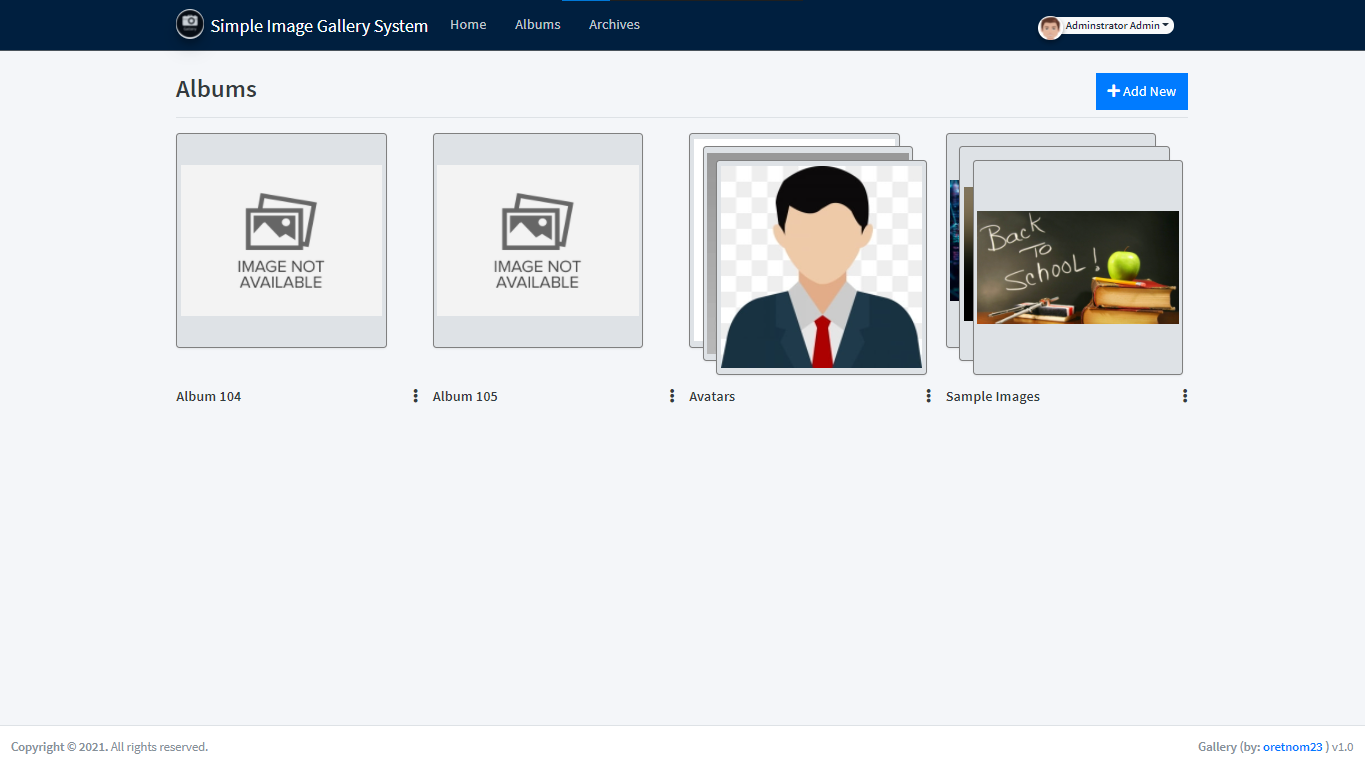The image size is (1365, 768).
Task: Open the three-dot menu for Avatars album
Action: (929, 396)
